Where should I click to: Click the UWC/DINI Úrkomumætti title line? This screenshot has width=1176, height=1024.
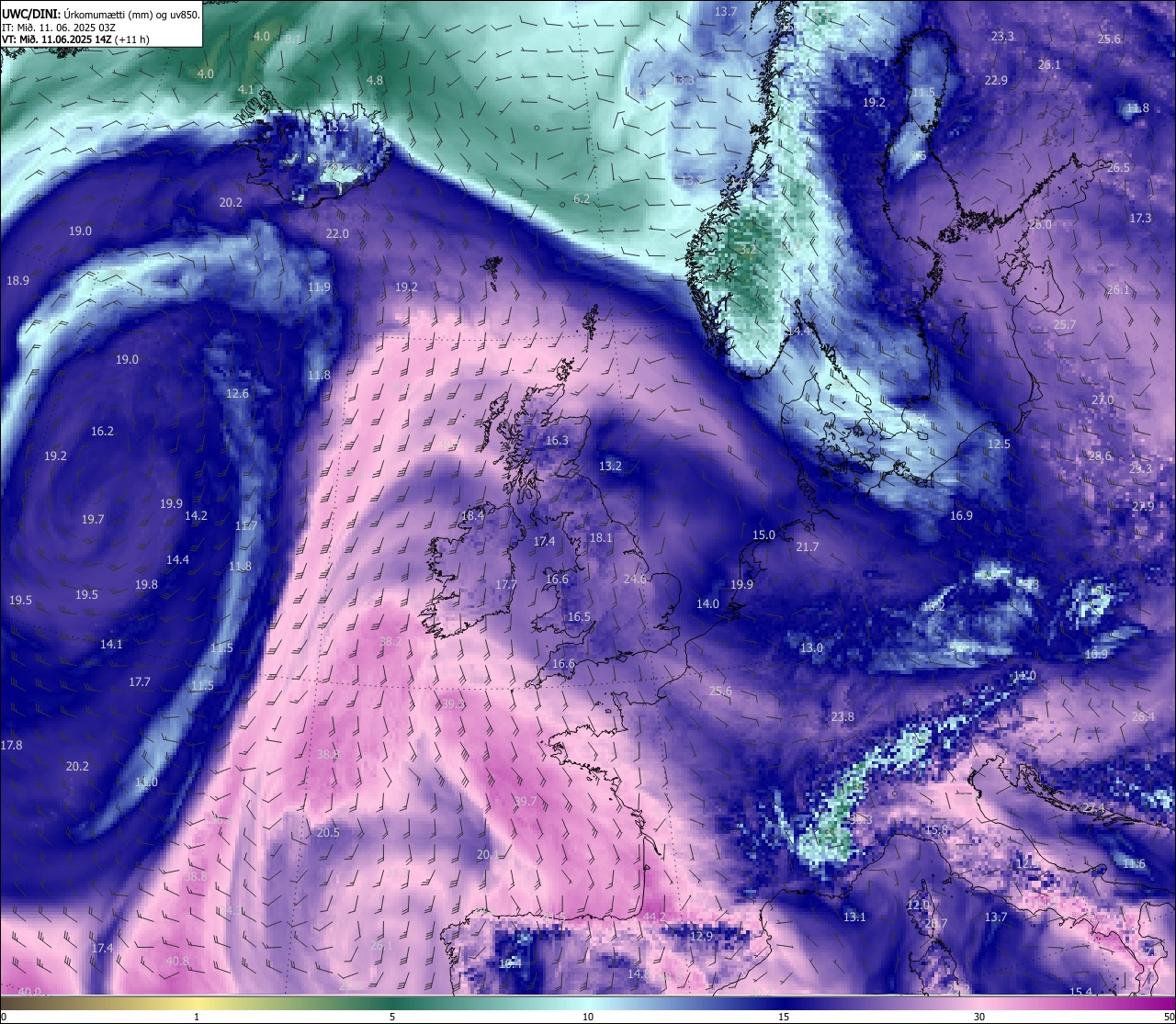pyautogui.click(x=101, y=15)
